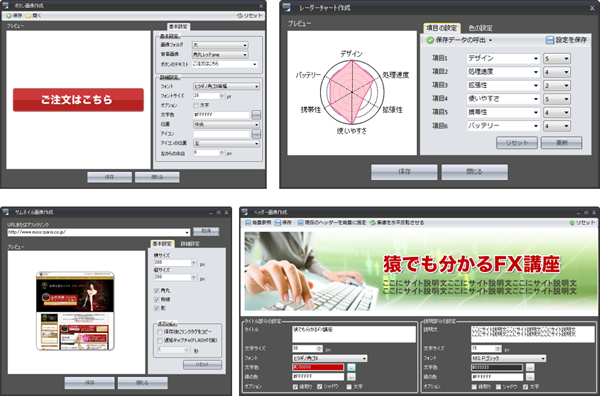Viewport: 600px width, 396px height.
Task: Click リセット in the header image window toolbar
Action: point(582,223)
